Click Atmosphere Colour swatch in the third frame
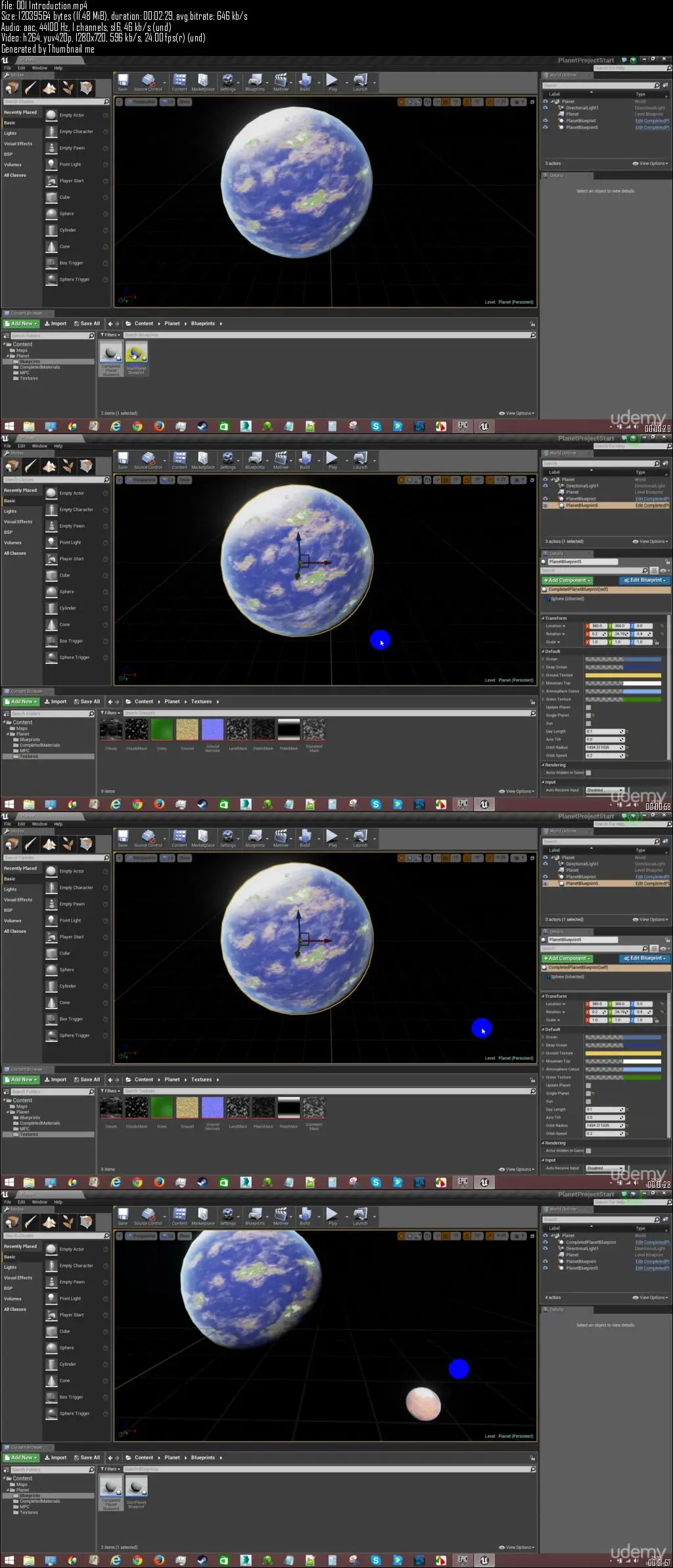The height and width of the screenshot is (1568, 673). [623, 1069]
